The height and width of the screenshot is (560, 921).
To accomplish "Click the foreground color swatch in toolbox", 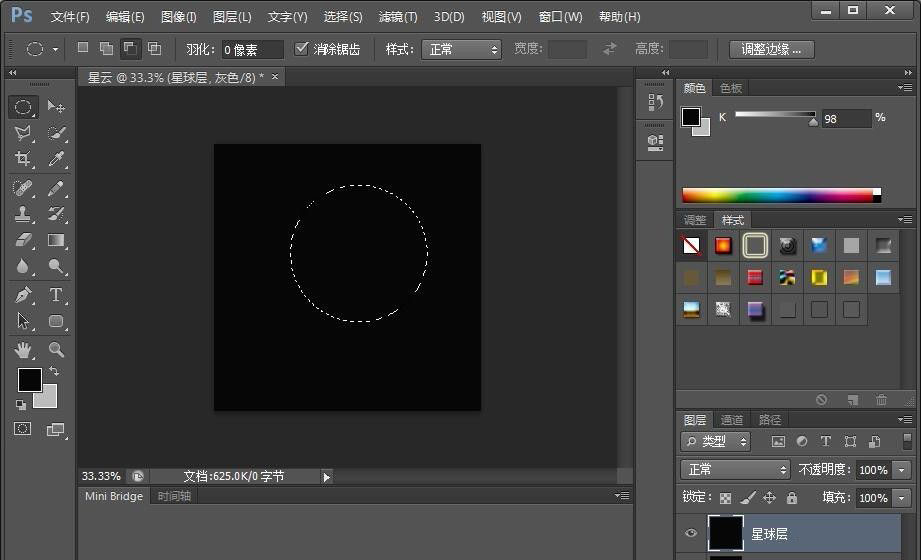I will coord(28,378).
